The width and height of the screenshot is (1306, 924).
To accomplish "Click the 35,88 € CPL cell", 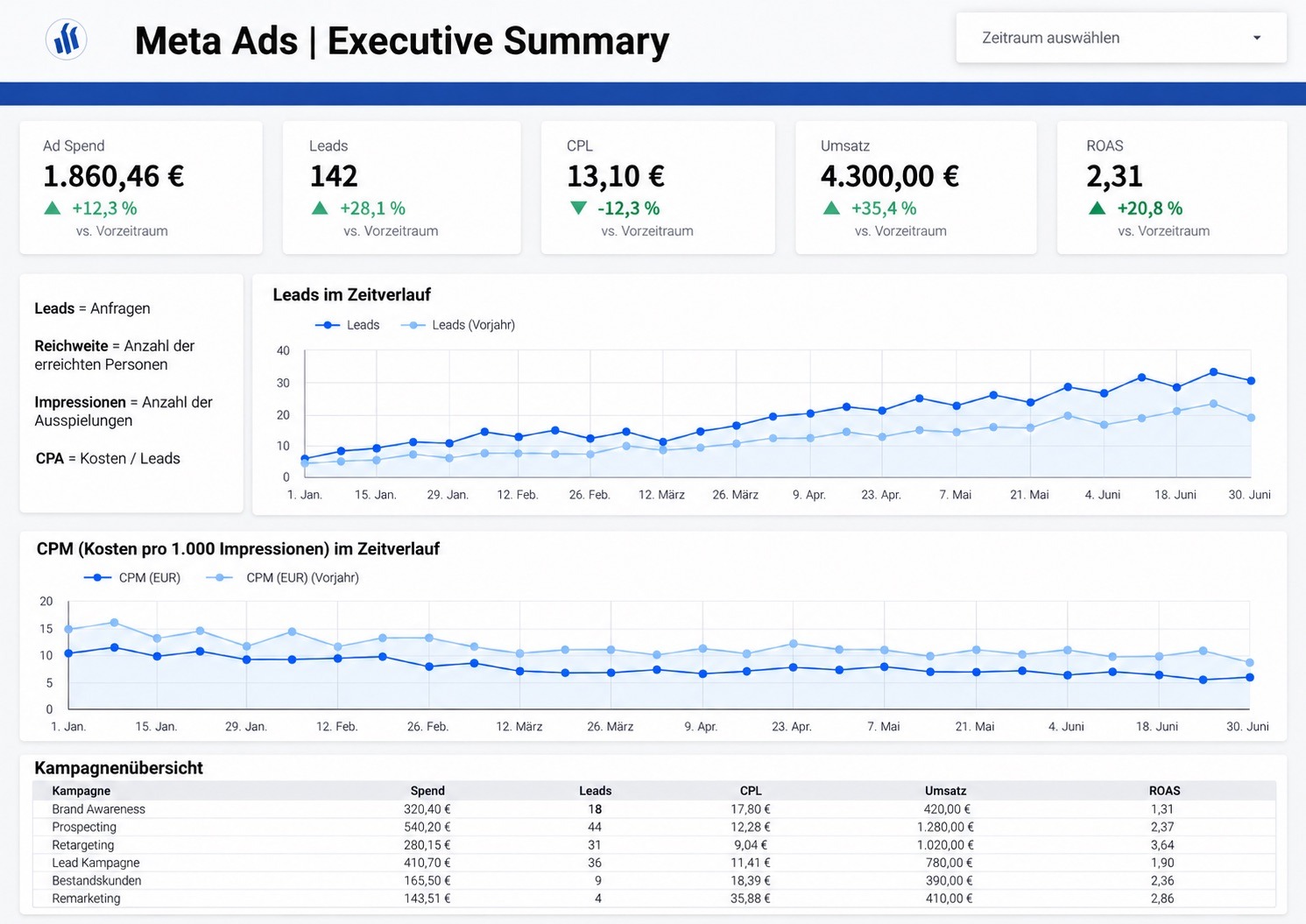I will pyautogui.click(x=751, y=899).
